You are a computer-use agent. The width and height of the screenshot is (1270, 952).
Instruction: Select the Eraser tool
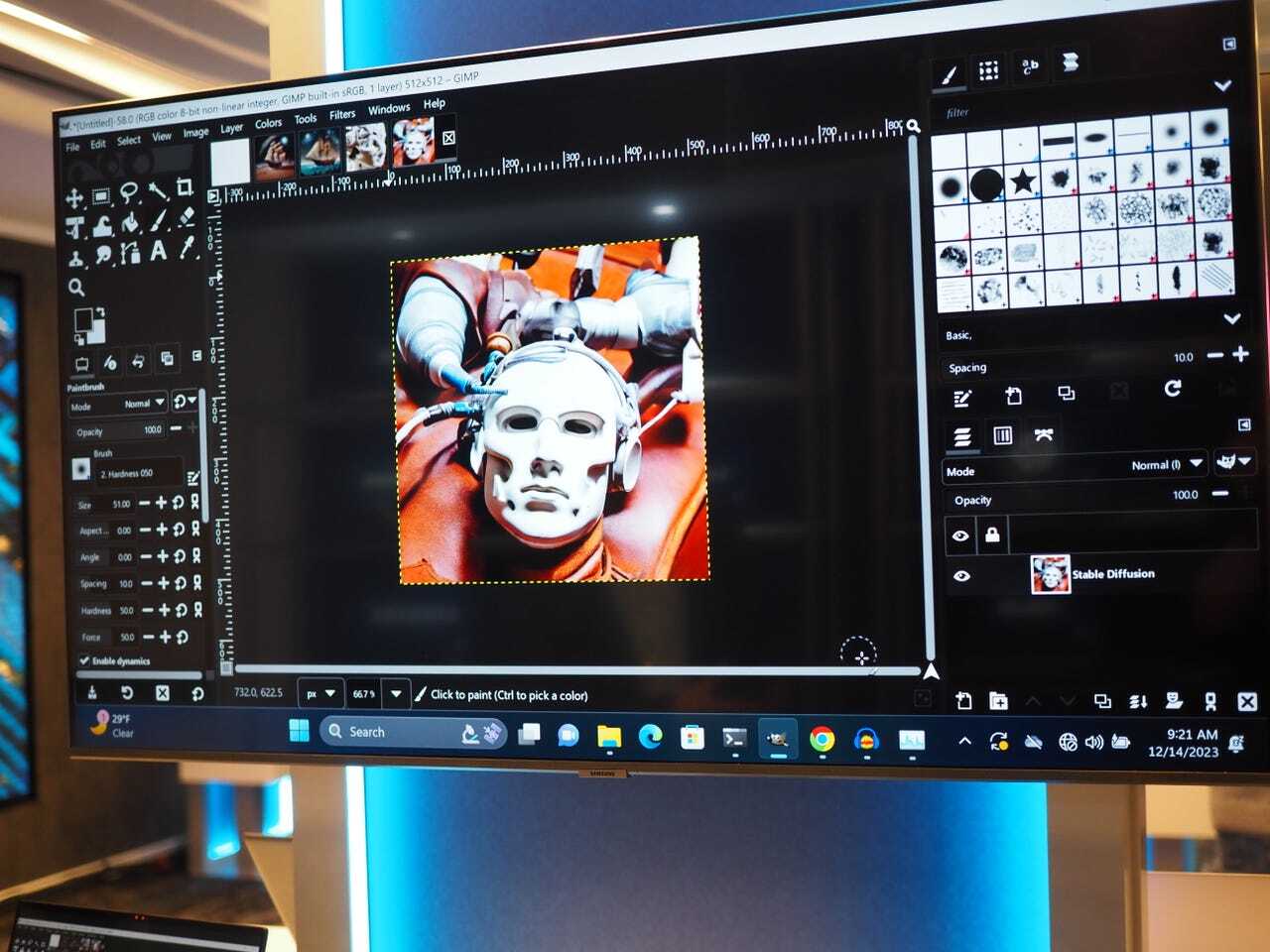click(x=186, y=218)
